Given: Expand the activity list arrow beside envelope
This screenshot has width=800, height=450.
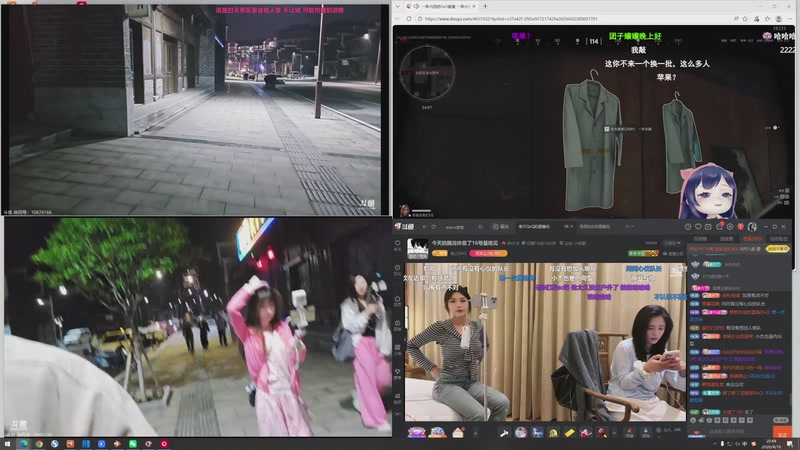Looking at the screenshot, I should click(x=476, y=434).
